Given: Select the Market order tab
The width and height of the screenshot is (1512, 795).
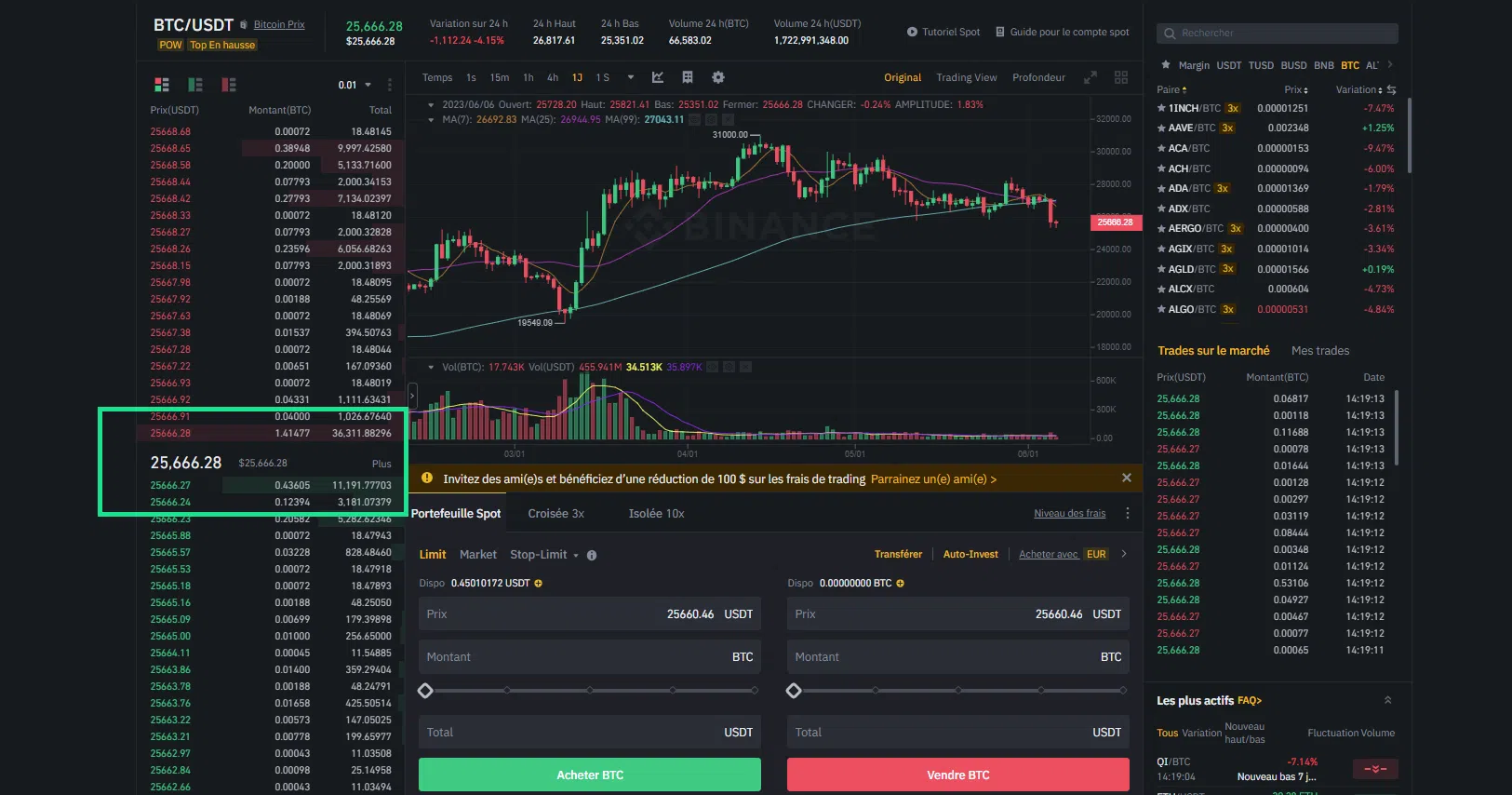Looking at the screenshot, I should tap(478, 555).
